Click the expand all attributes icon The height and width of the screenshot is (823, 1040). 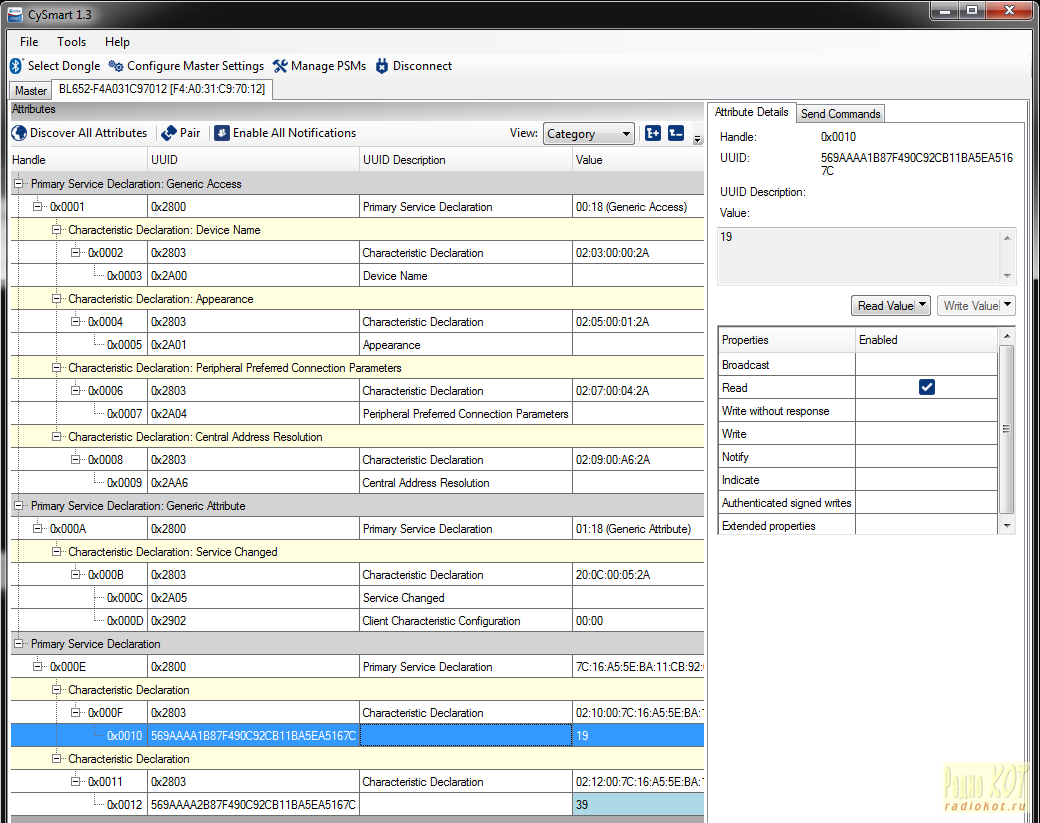click(x=653, y=133)
